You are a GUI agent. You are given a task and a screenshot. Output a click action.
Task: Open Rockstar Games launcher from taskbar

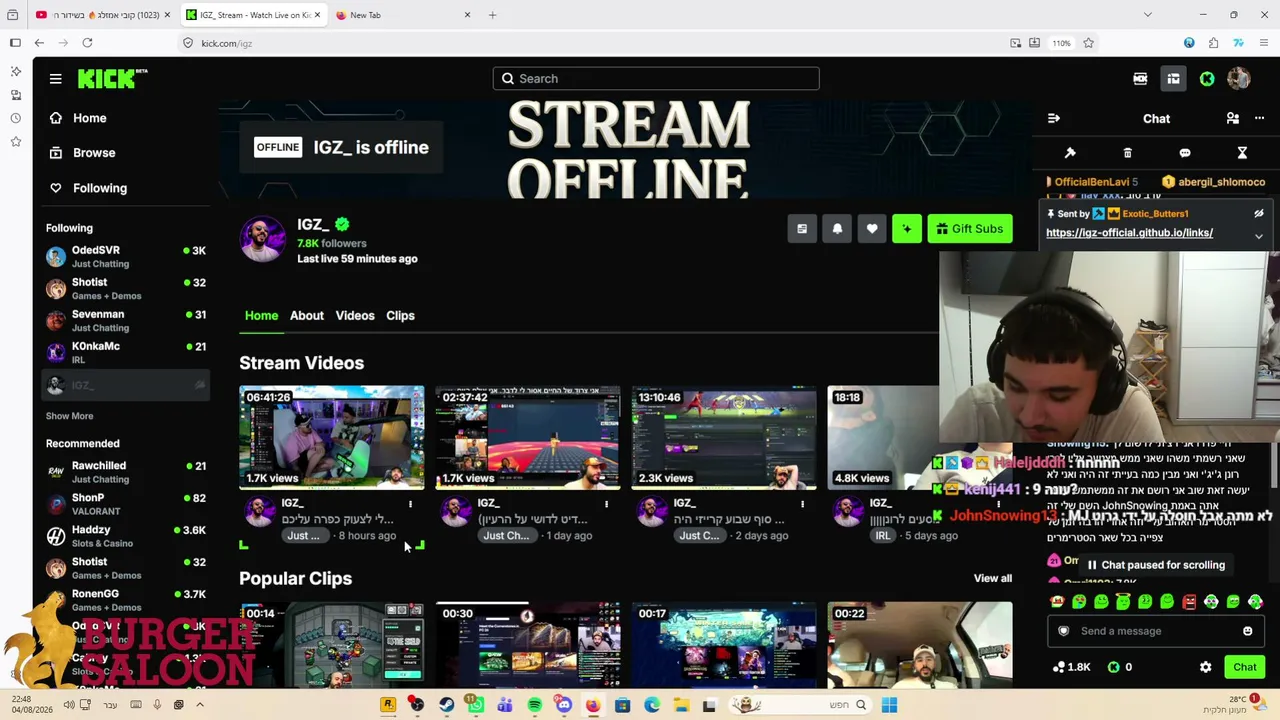coord(388,706)
